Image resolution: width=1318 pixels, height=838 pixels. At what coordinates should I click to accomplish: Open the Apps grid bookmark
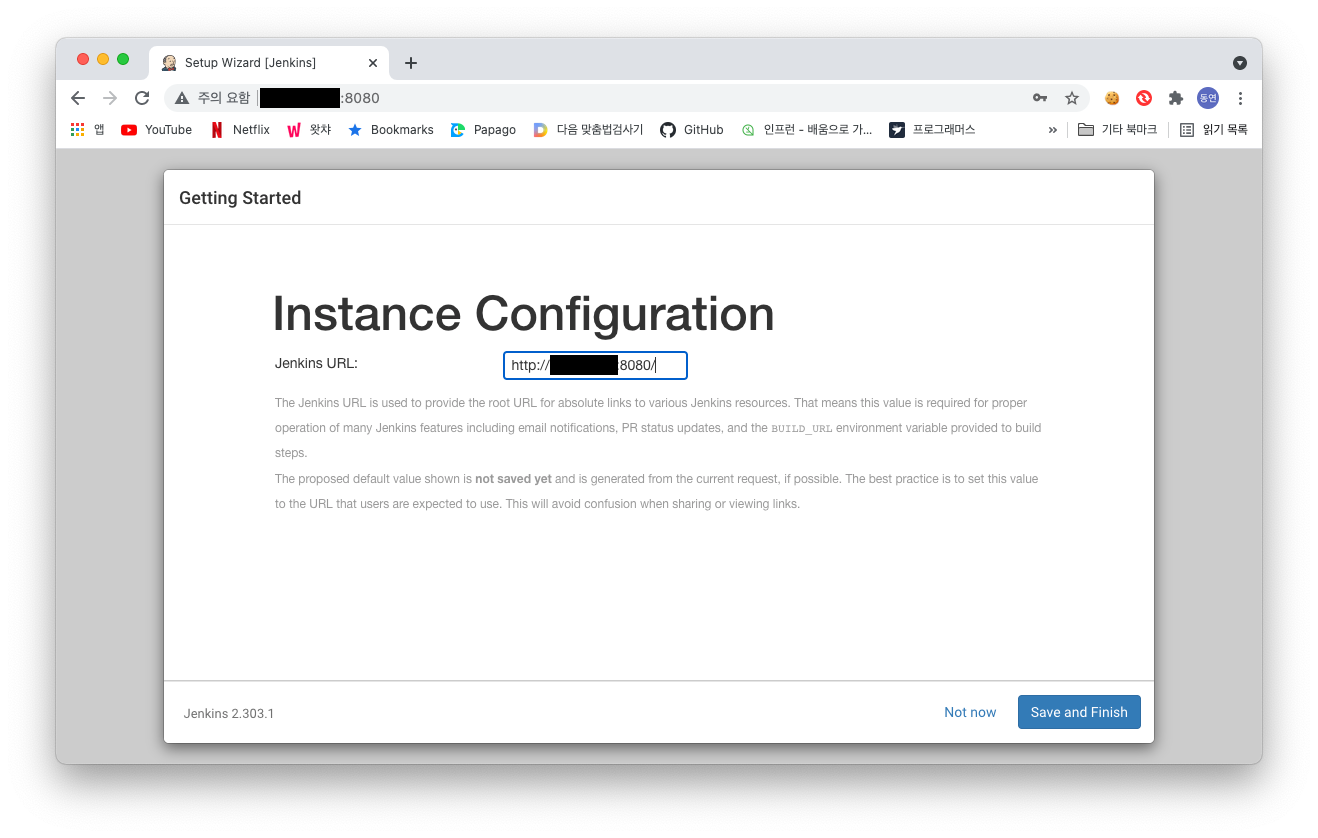point(87,130)
